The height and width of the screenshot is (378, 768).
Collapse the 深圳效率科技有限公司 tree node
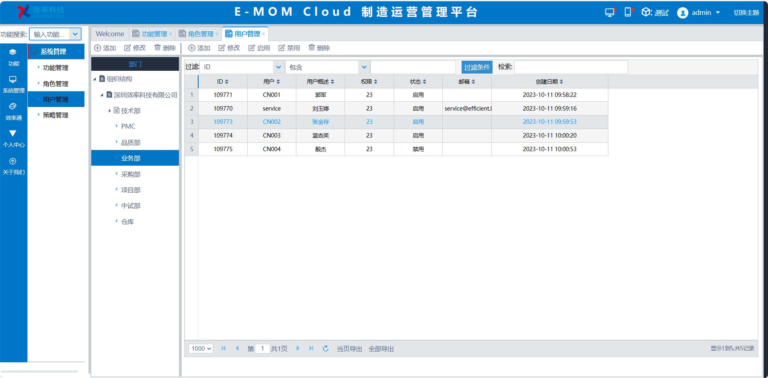102,95
